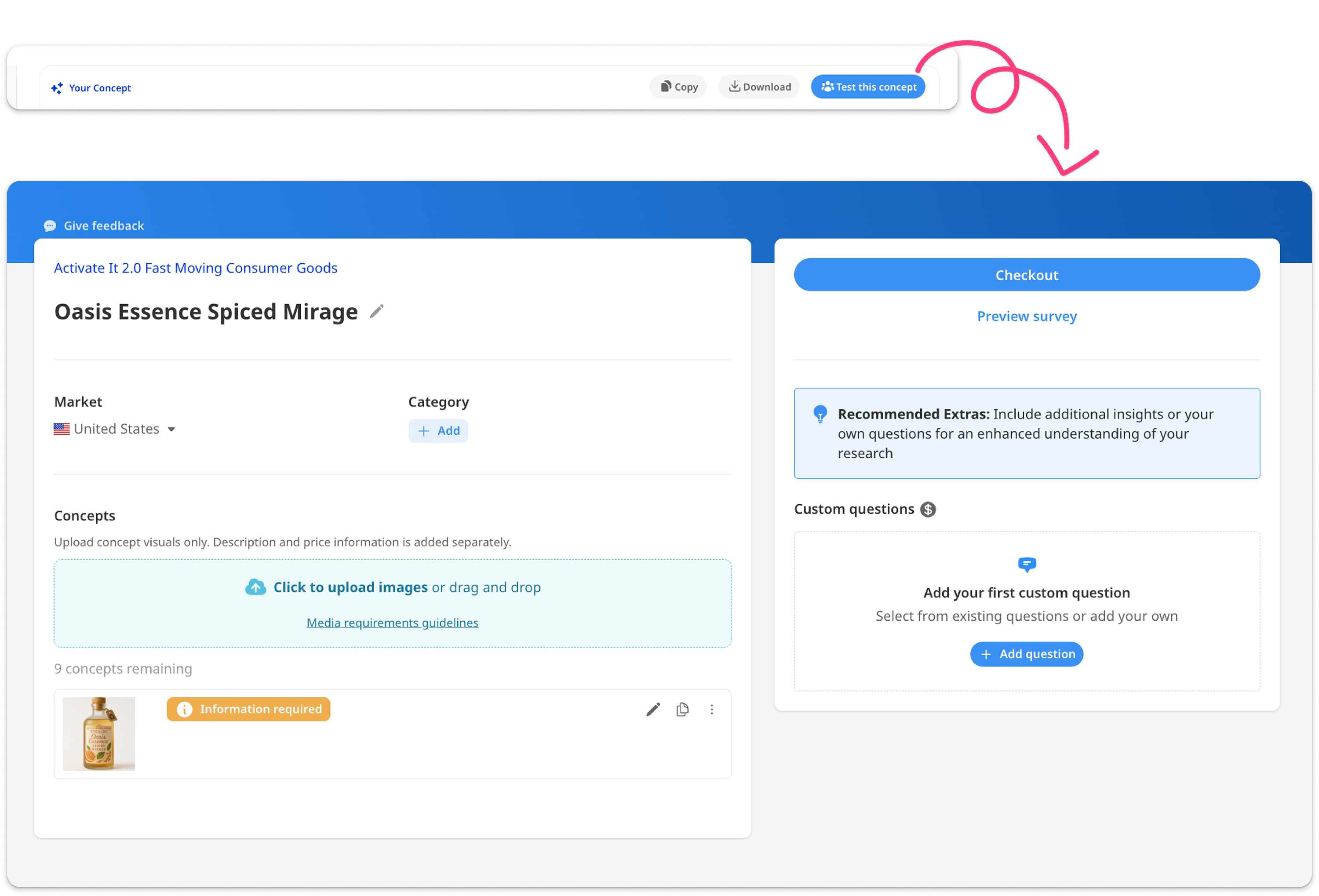Click the 'Add your first custom question' heading
This screenshot has height=896, width=1319.
point(1027,593)
